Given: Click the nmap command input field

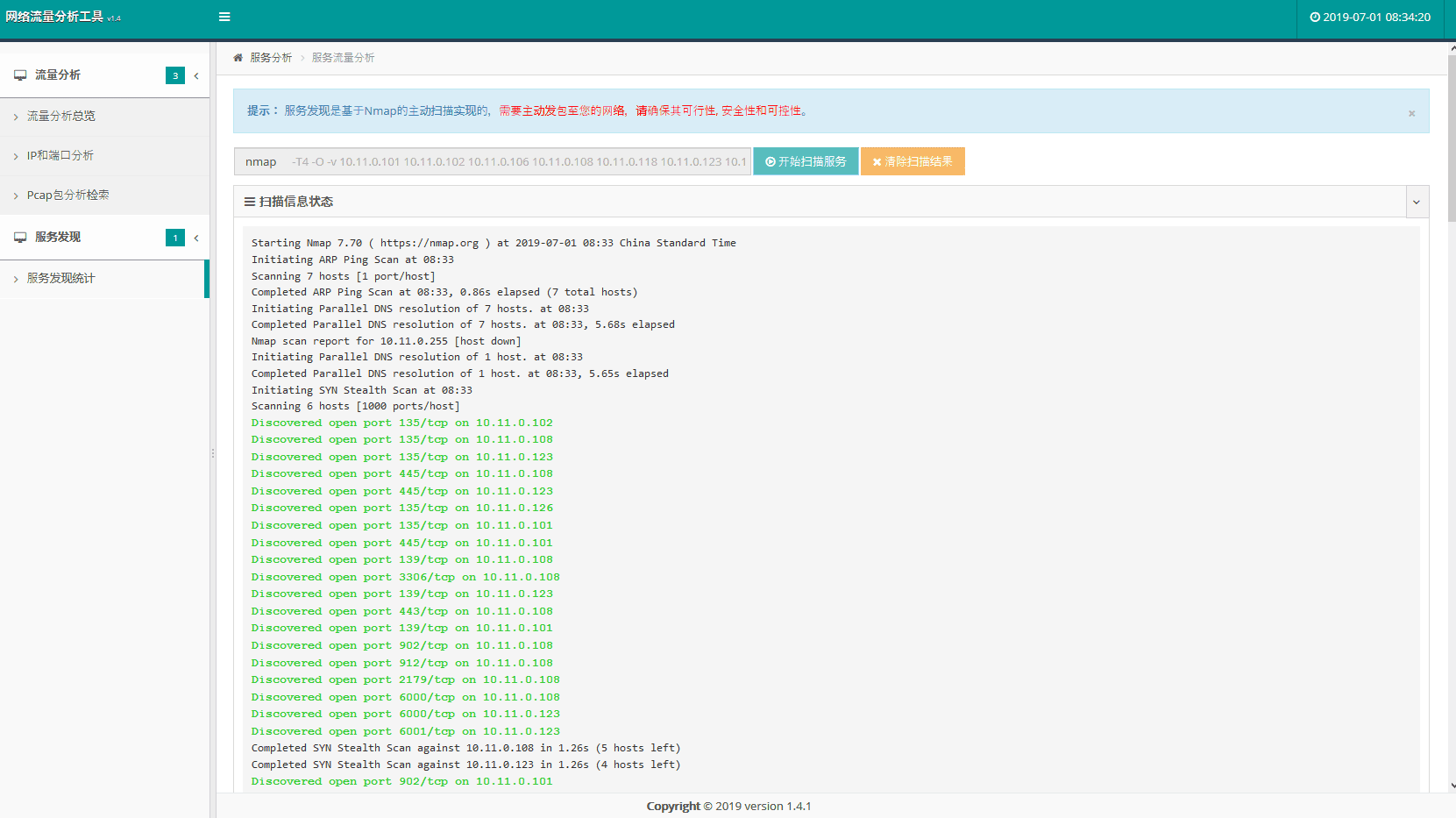Looking at the screenshot, I should (517, 161).
